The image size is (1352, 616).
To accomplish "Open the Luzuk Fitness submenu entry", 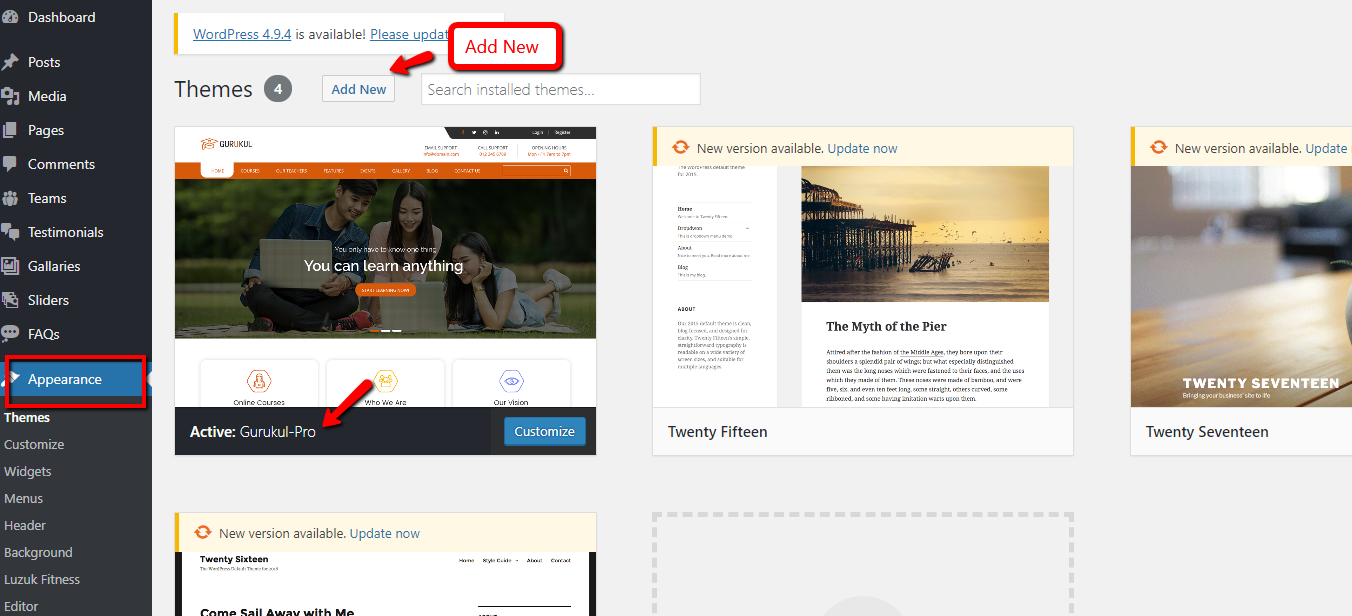I will (x=42, y=579).
